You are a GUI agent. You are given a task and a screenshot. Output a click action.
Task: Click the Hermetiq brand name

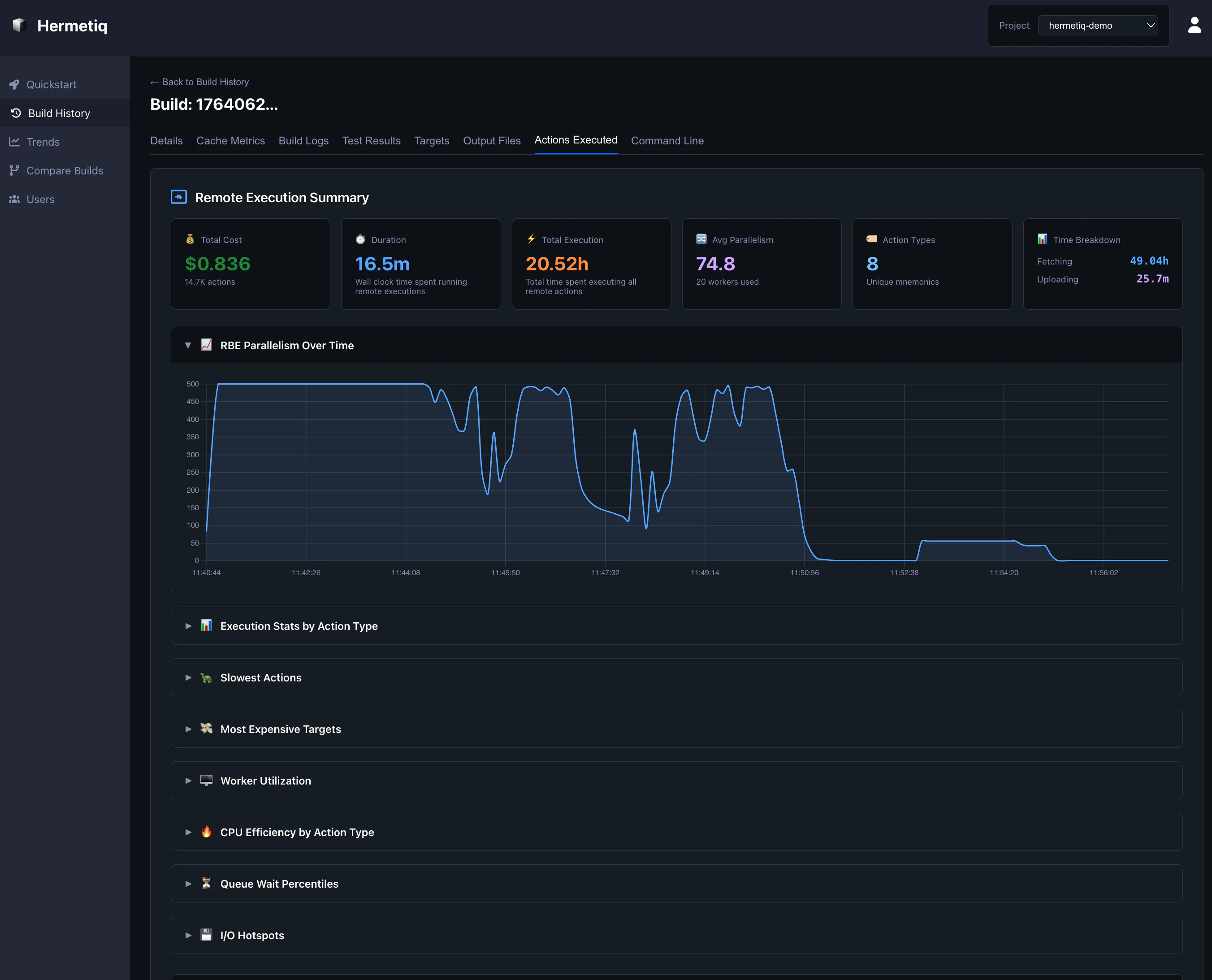click(x=72, y=26)
